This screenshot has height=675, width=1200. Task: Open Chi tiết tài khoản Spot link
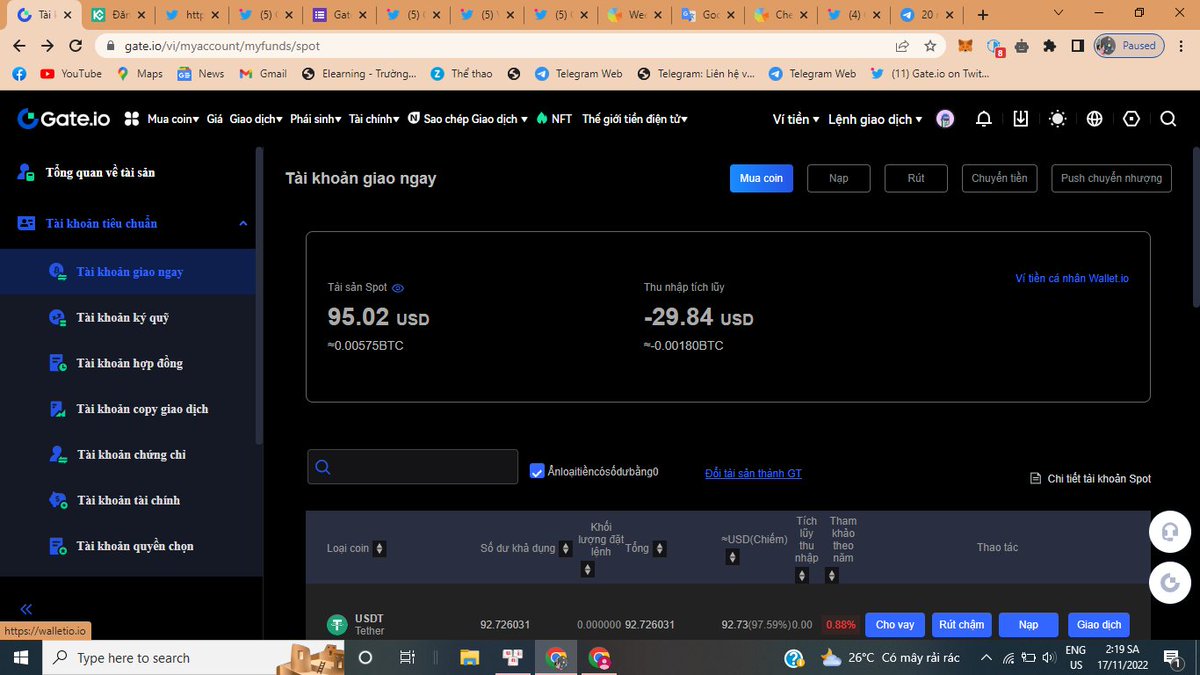(1090, 479)
